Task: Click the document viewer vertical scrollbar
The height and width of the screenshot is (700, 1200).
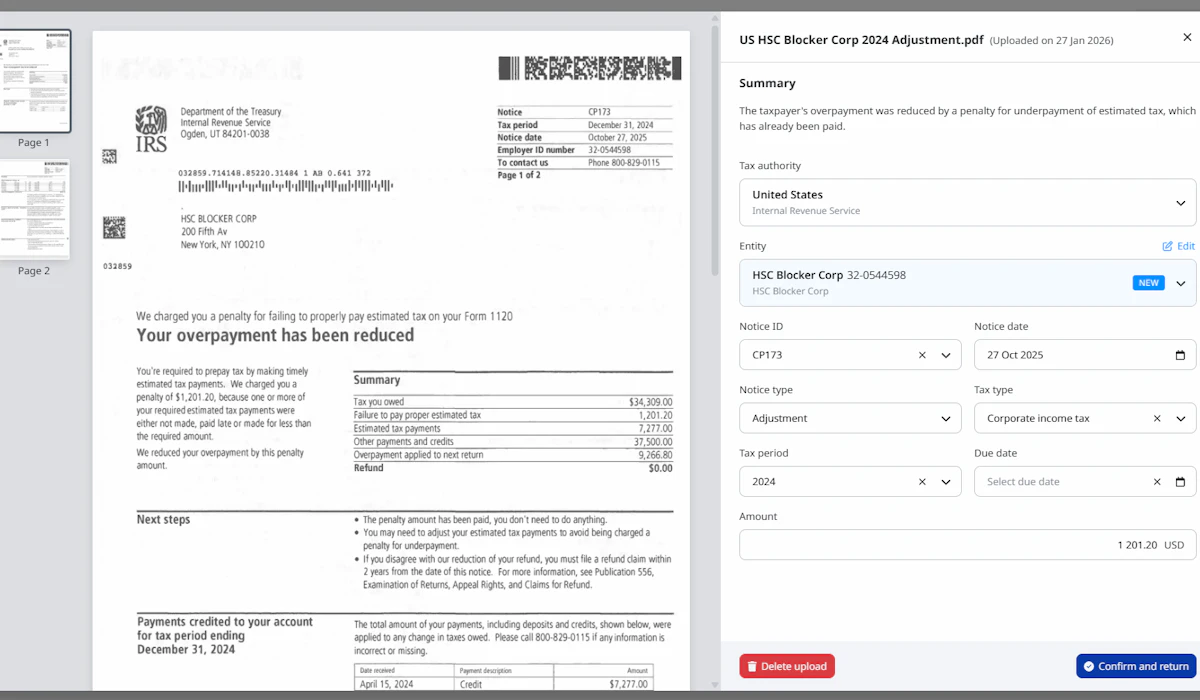Action: point(714,150)
